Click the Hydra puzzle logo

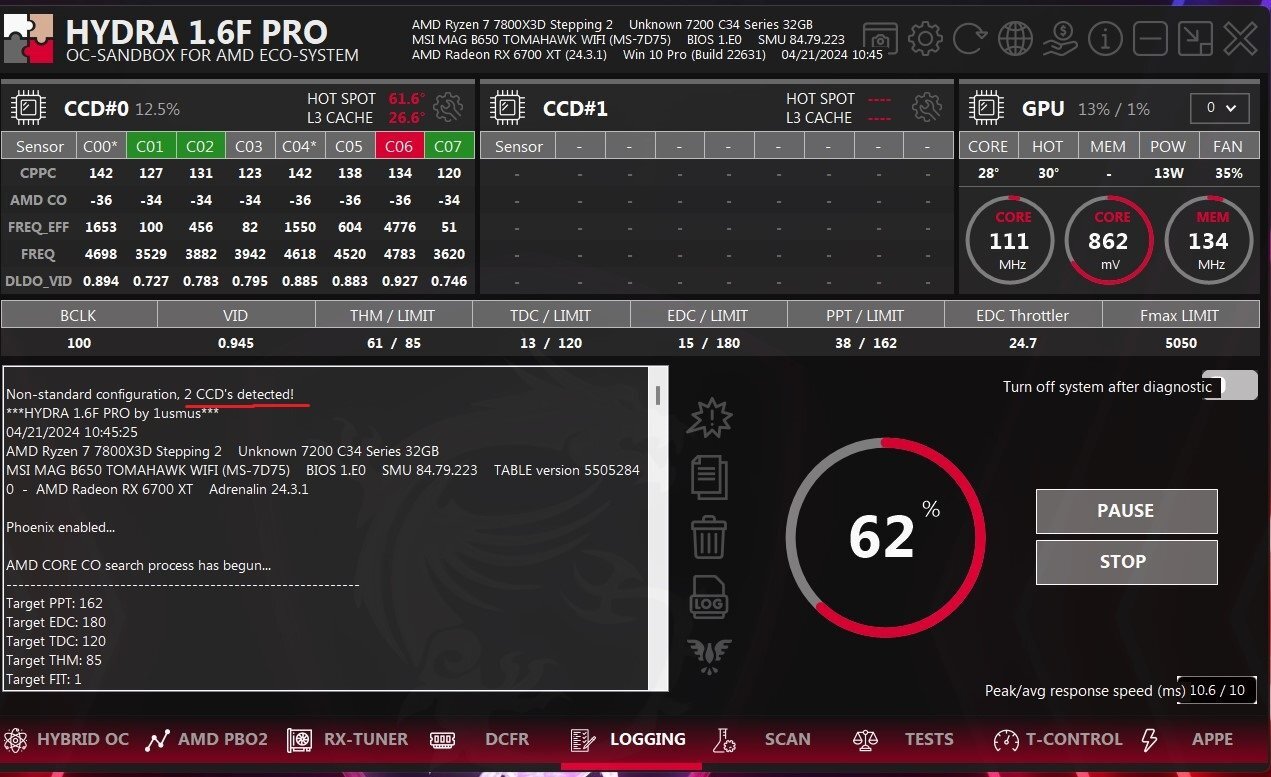coord(29,39)
